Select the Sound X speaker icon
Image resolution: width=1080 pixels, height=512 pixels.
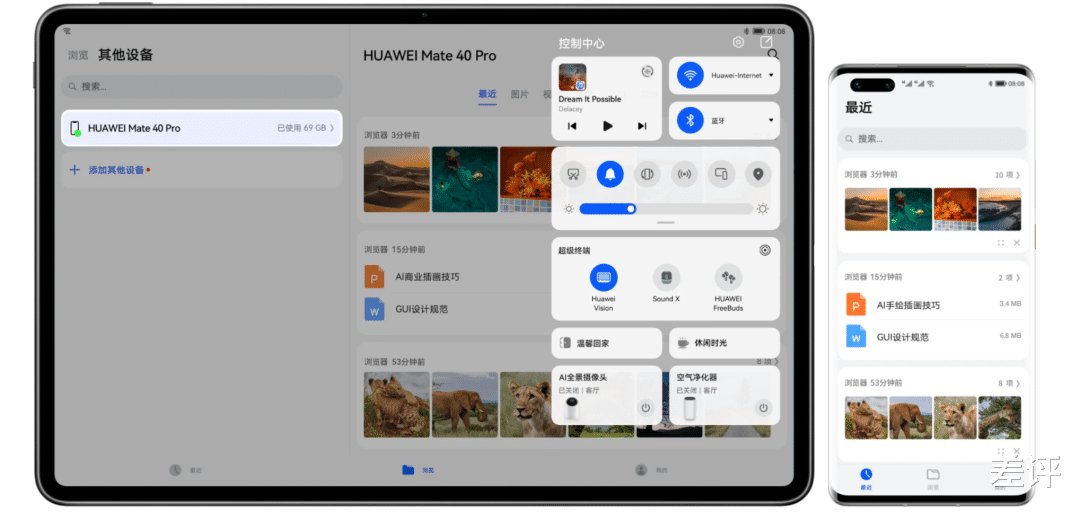point(666,278)
